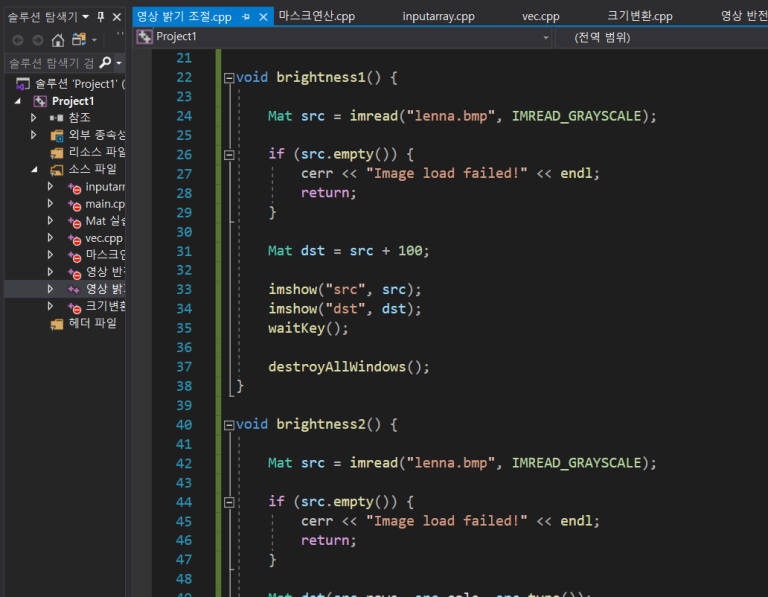Collapse the 소스 파일 folder

tap(34, 169)
